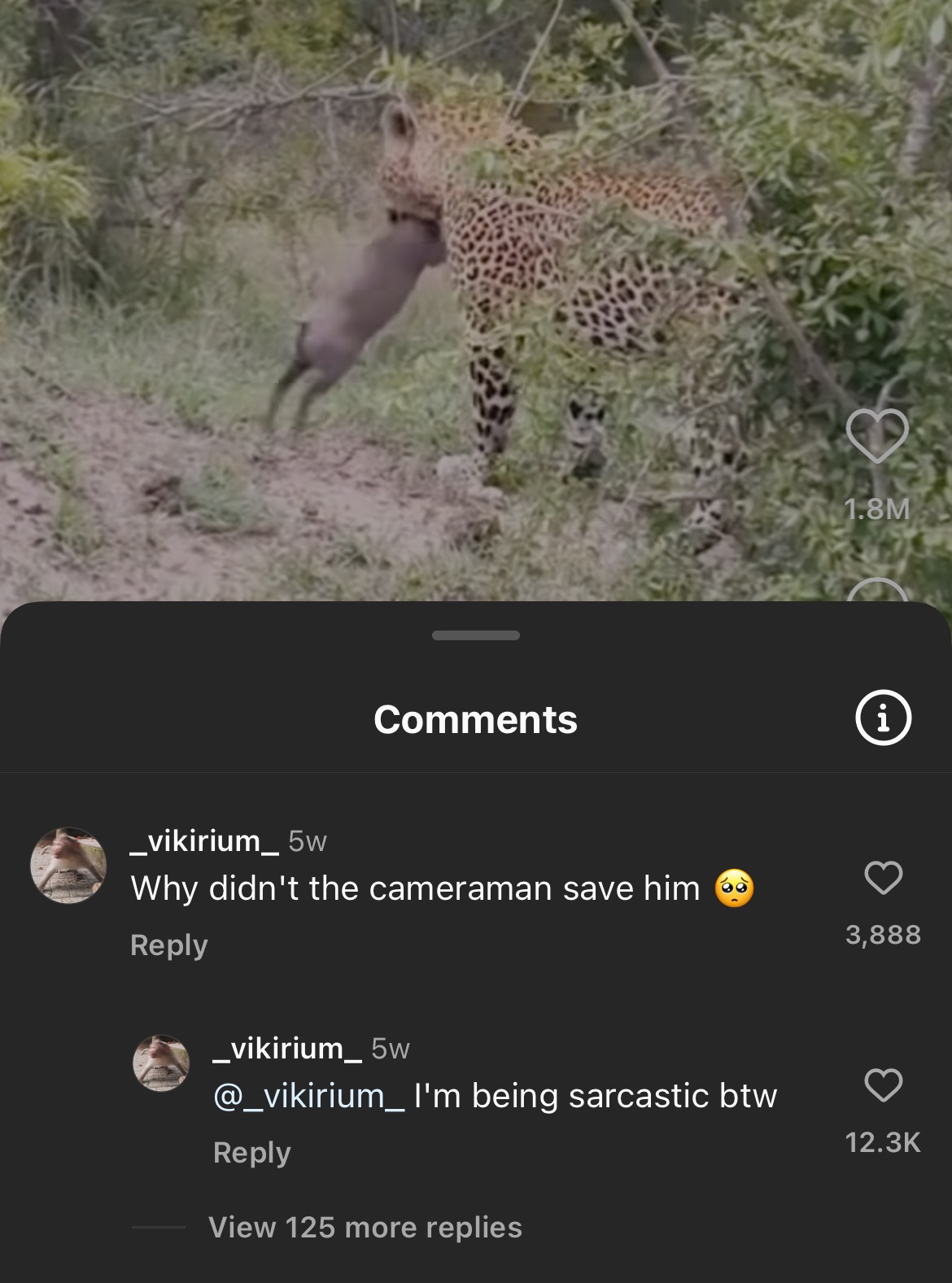Reply to the cameraman comment
Screen dimensions: 952x1283
pyautogui.click(x=169, y=945)
